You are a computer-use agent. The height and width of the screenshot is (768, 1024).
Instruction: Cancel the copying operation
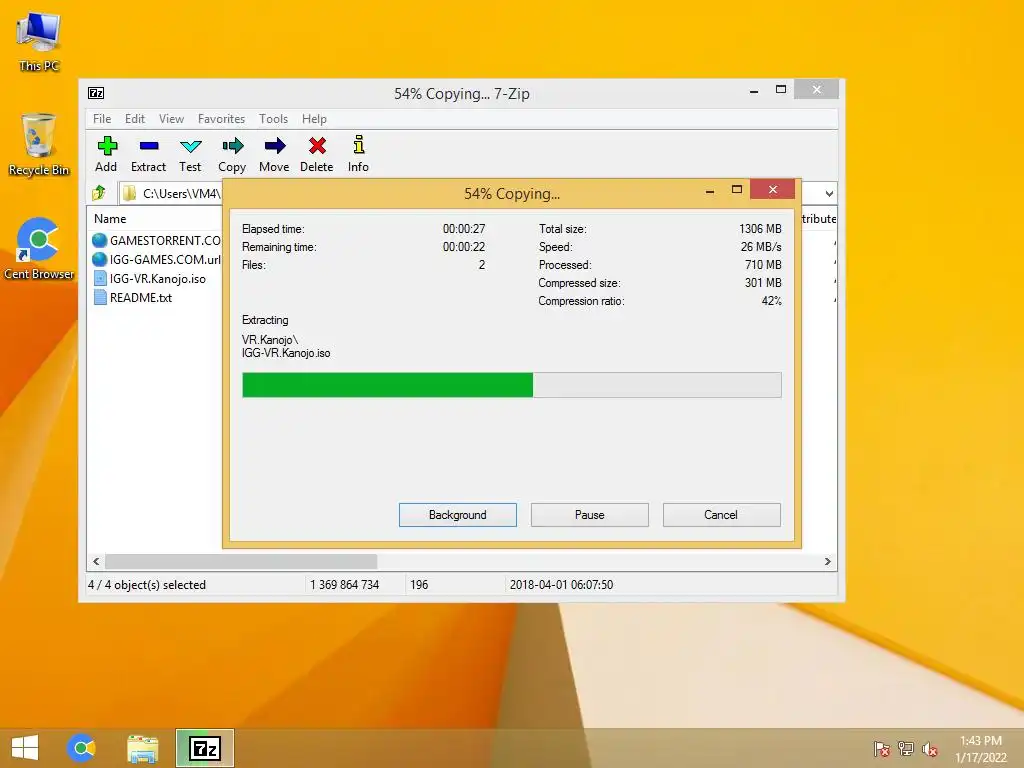coord(722,515)
